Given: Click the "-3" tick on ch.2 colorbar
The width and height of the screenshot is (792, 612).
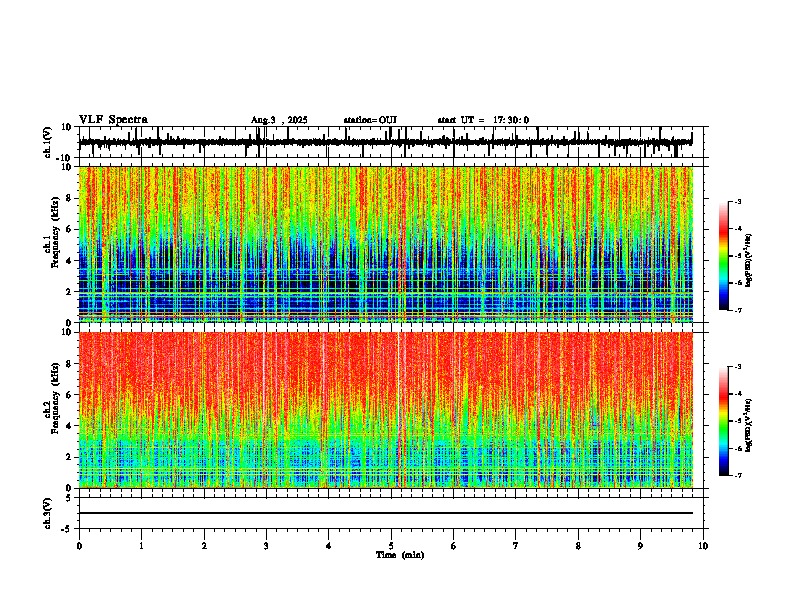Looking at the screenshot, I should pos(738,367).
